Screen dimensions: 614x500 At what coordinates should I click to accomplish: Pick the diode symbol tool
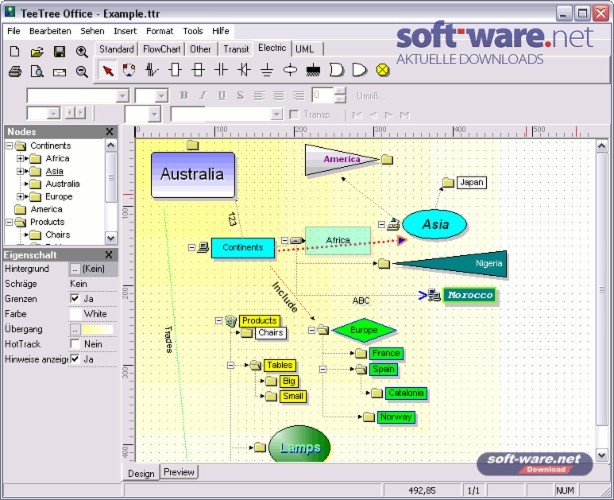pyautogui.click(x=244, y=70)
